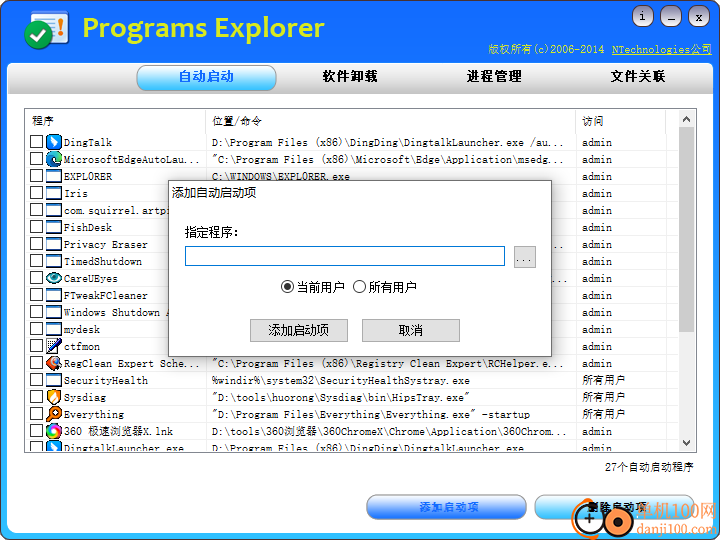Image resolution: width=720 pixels, height=540 pixels.
Task: Open the NTechnologies公司 link
Action: click(662, 50)
